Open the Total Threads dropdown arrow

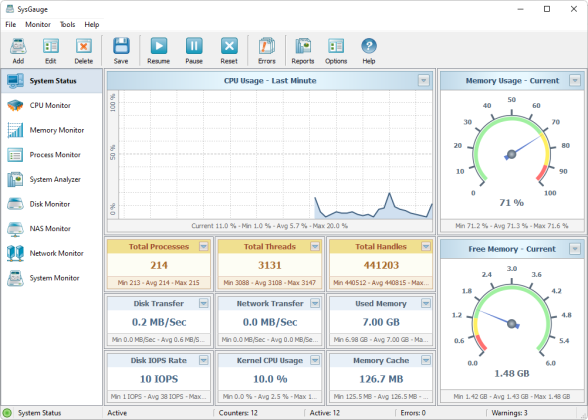315,246
